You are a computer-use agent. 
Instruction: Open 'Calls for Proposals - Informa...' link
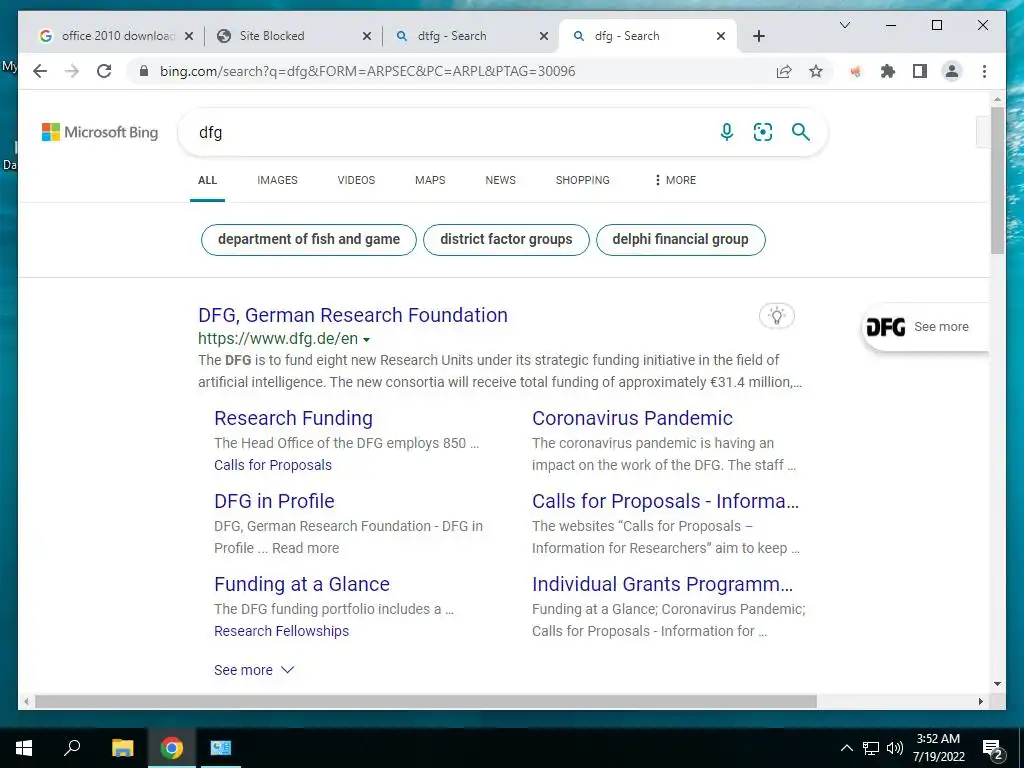point(665,501)
